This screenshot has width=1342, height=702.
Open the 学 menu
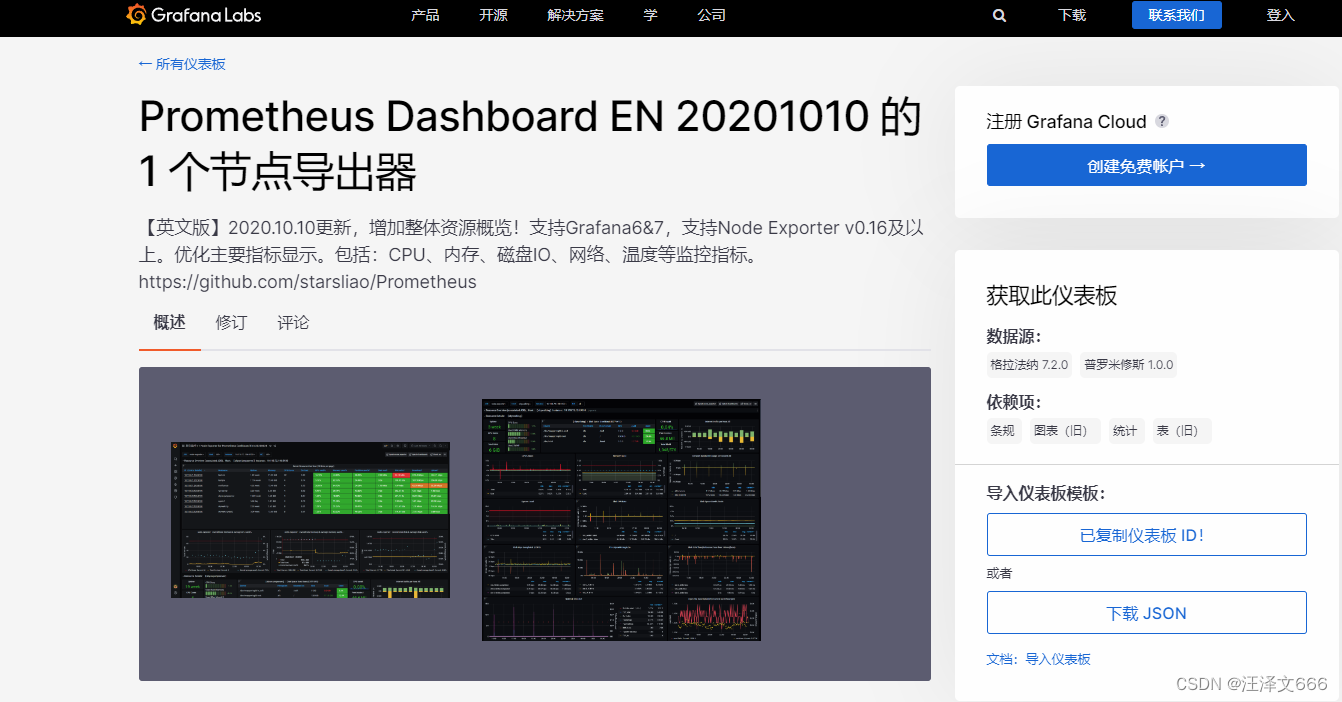tap(650, 15)
